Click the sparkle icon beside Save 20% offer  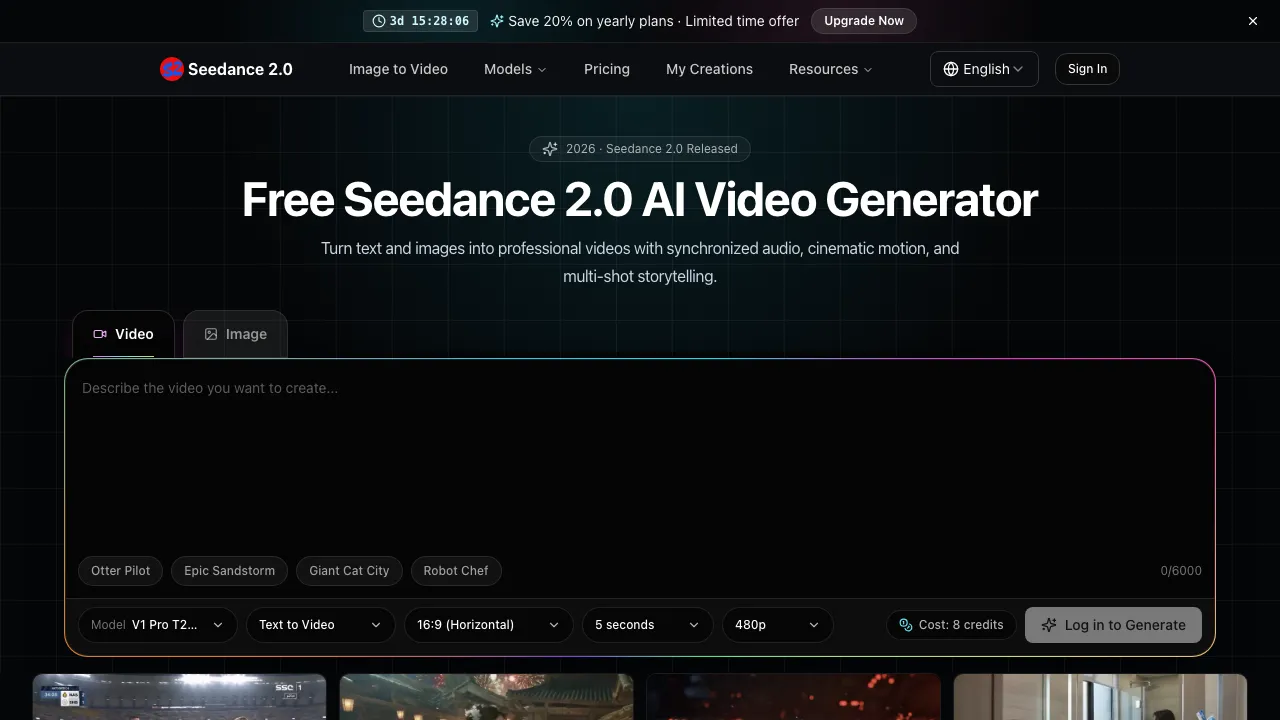coord(497,21)
